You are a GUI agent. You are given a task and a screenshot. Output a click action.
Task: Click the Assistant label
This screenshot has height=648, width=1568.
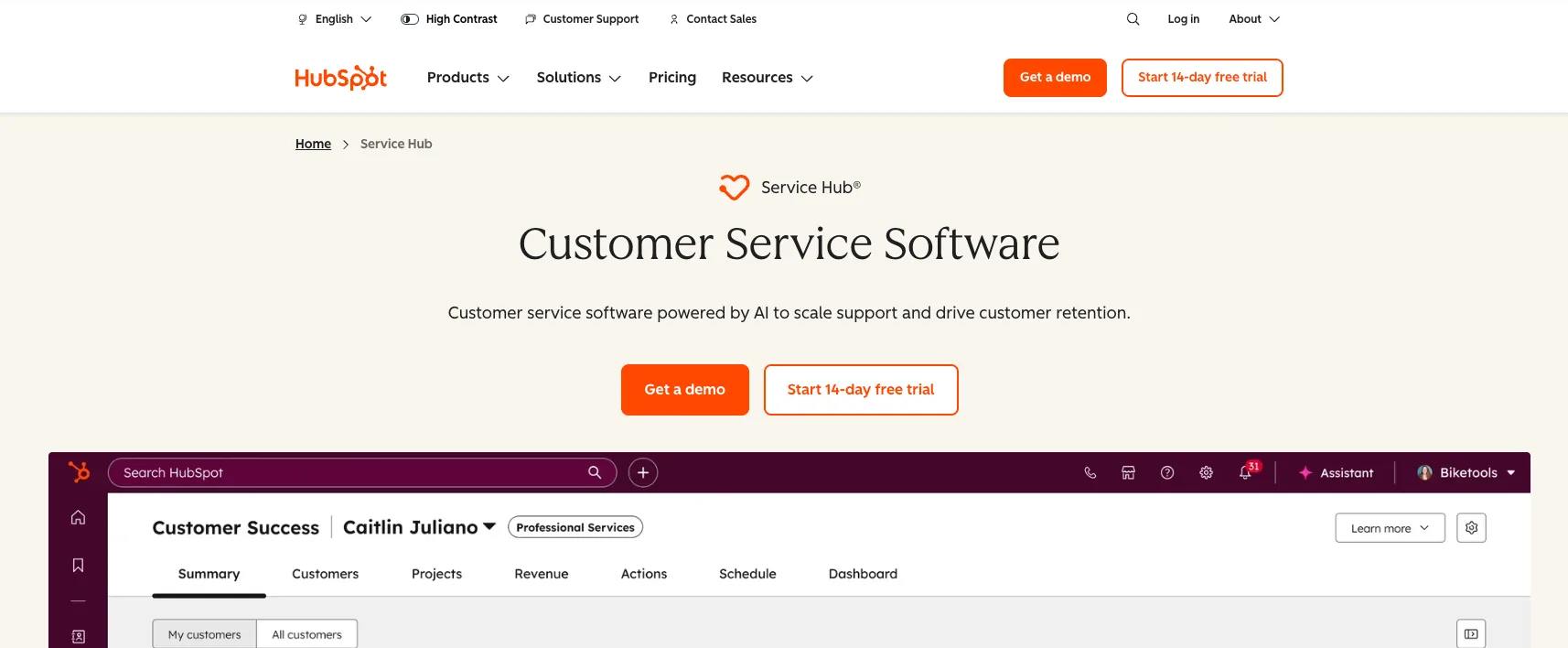tap(1347, 473)
